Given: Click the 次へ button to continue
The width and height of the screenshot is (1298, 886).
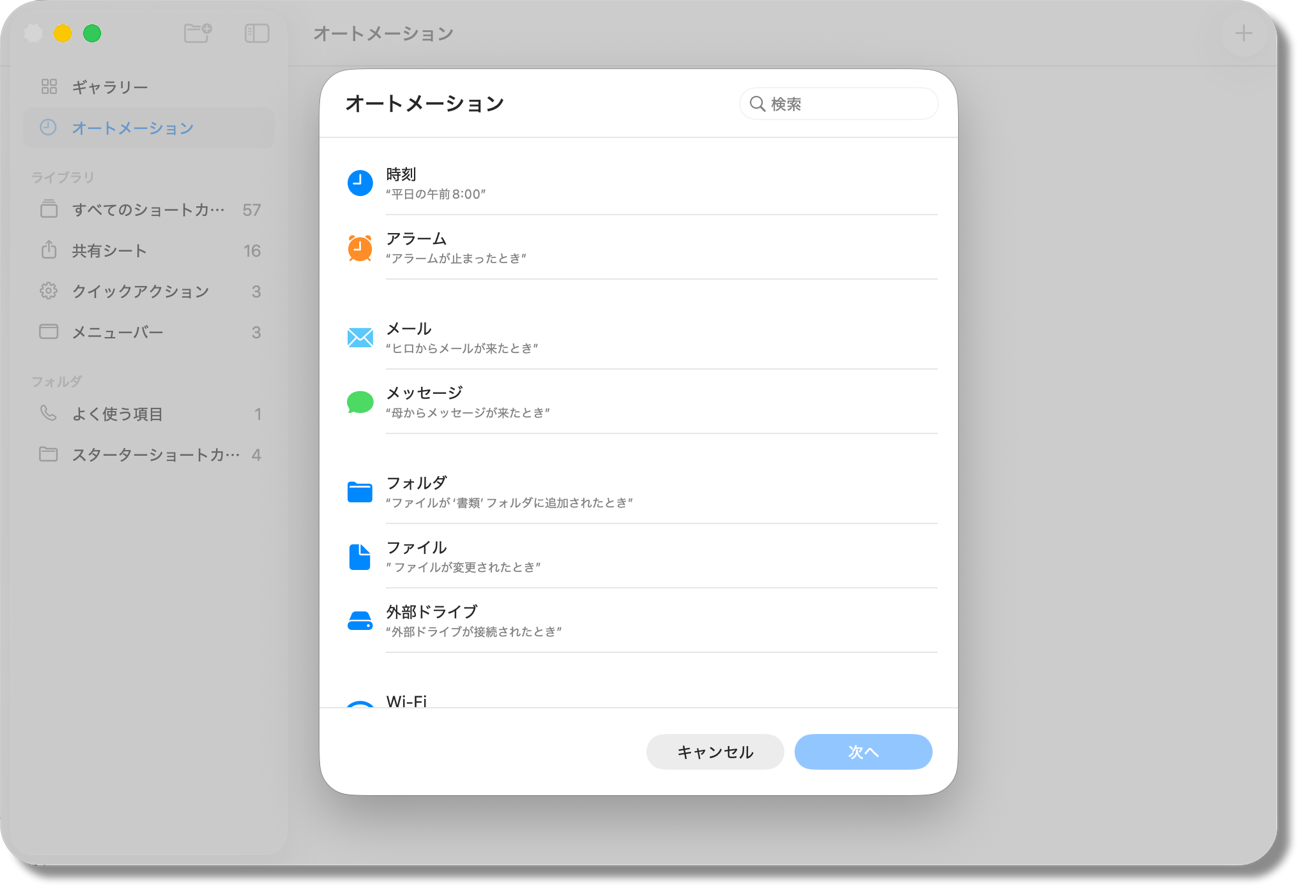Looking at the screenshot, I should [862, 751].
